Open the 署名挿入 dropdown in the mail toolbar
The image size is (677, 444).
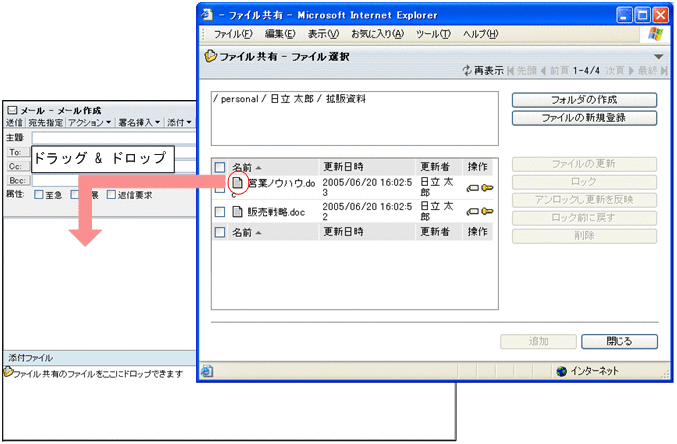point(139,123)
